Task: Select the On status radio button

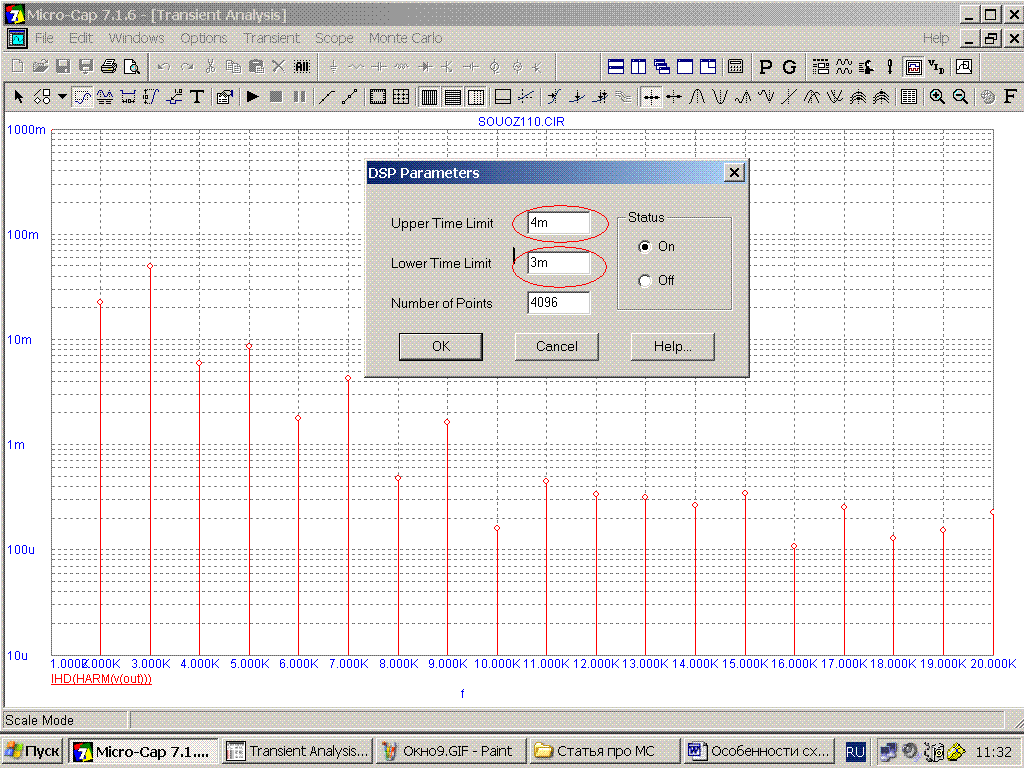Action: click(x=645, y=247)
